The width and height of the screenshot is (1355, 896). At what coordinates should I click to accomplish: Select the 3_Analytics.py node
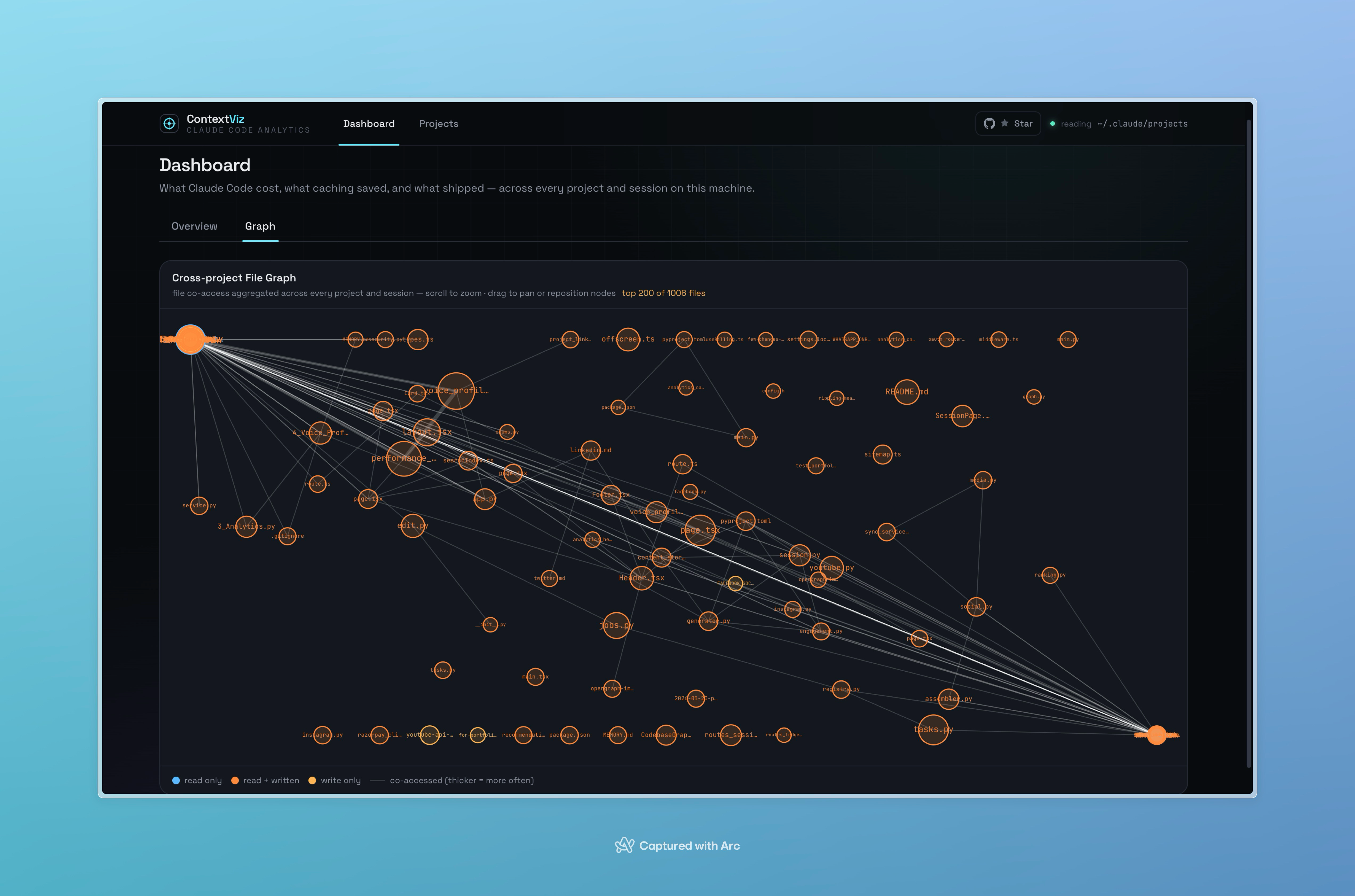tap(246, 526)
